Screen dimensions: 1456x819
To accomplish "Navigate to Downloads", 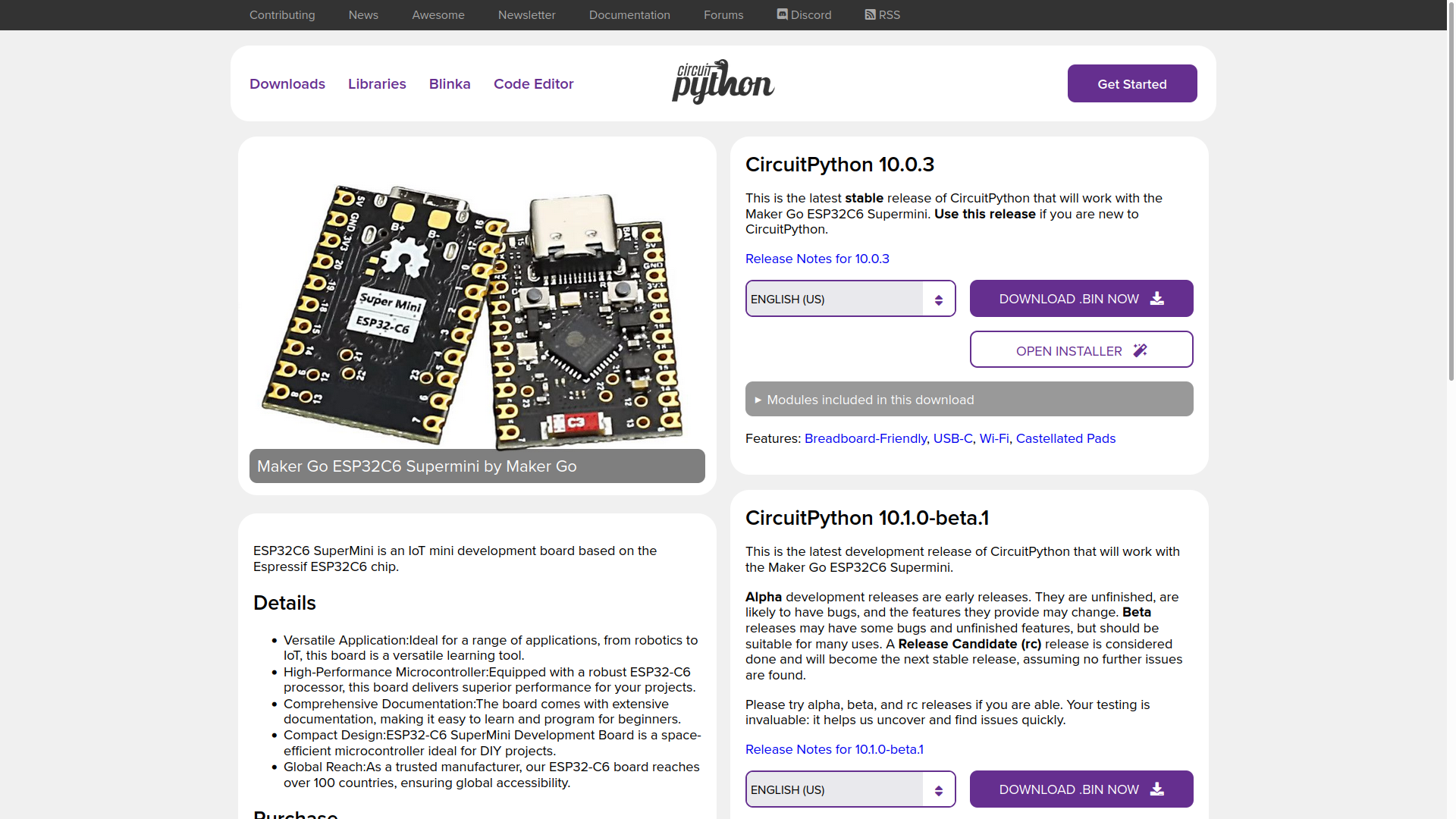I will (x=287, y=83).
